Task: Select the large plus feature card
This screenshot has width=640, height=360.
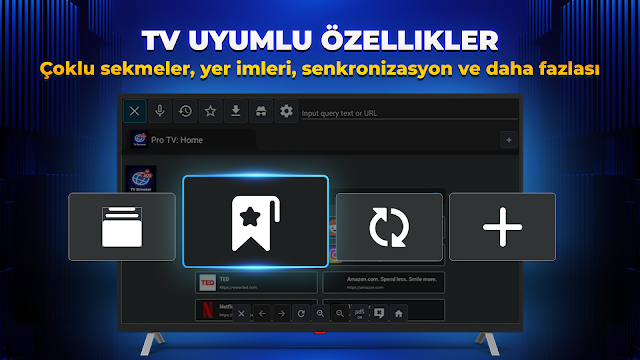Action: tap(502, 227)
